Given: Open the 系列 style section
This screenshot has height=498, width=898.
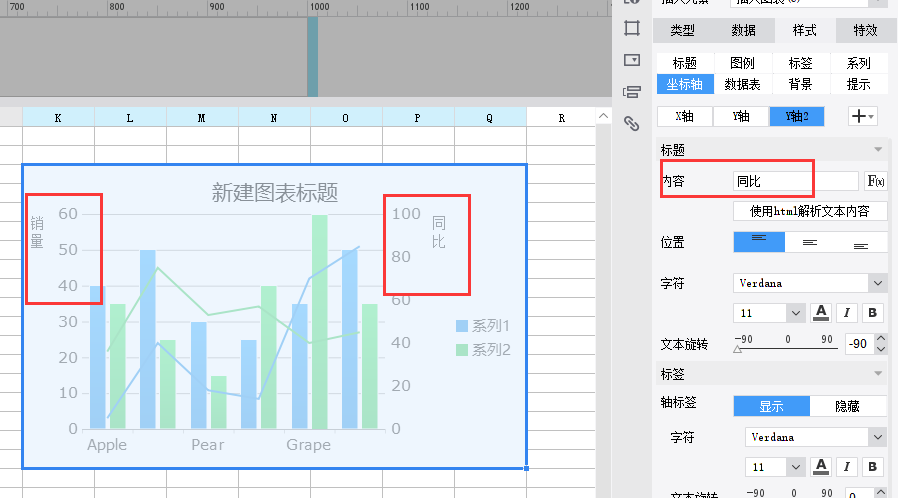Looking at the screenshot, I should tap(858, 63).
